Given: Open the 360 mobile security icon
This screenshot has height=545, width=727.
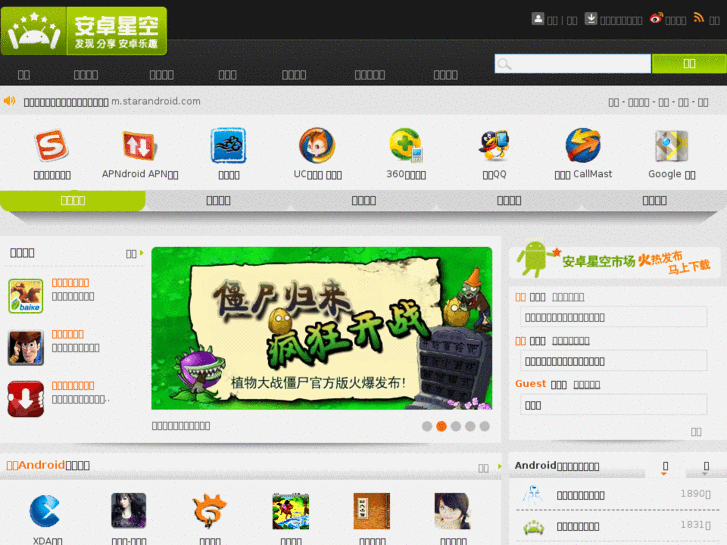Looking at the screenshot, I should pyautogui.click(x=406, y=145).
